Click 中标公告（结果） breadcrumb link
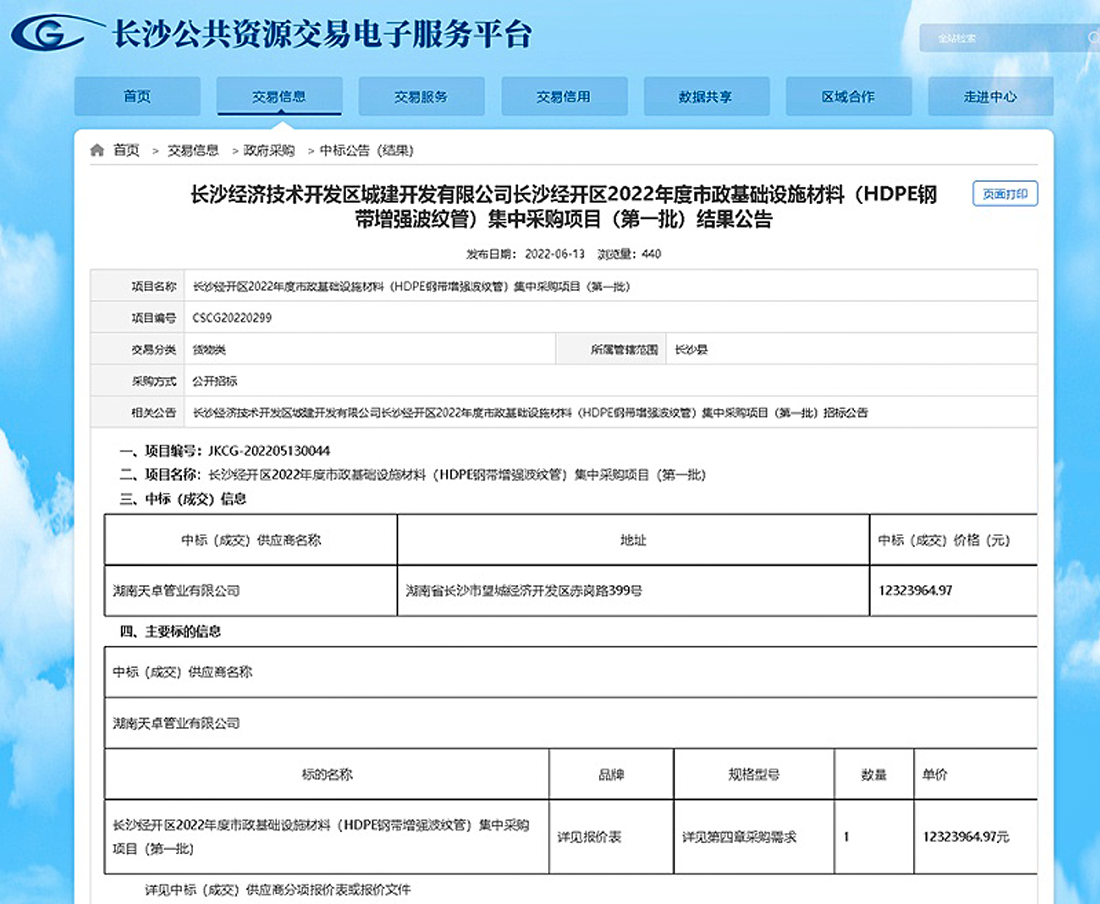The width and height of the screenshot is (1100, 904). click(x=366, y=151)
